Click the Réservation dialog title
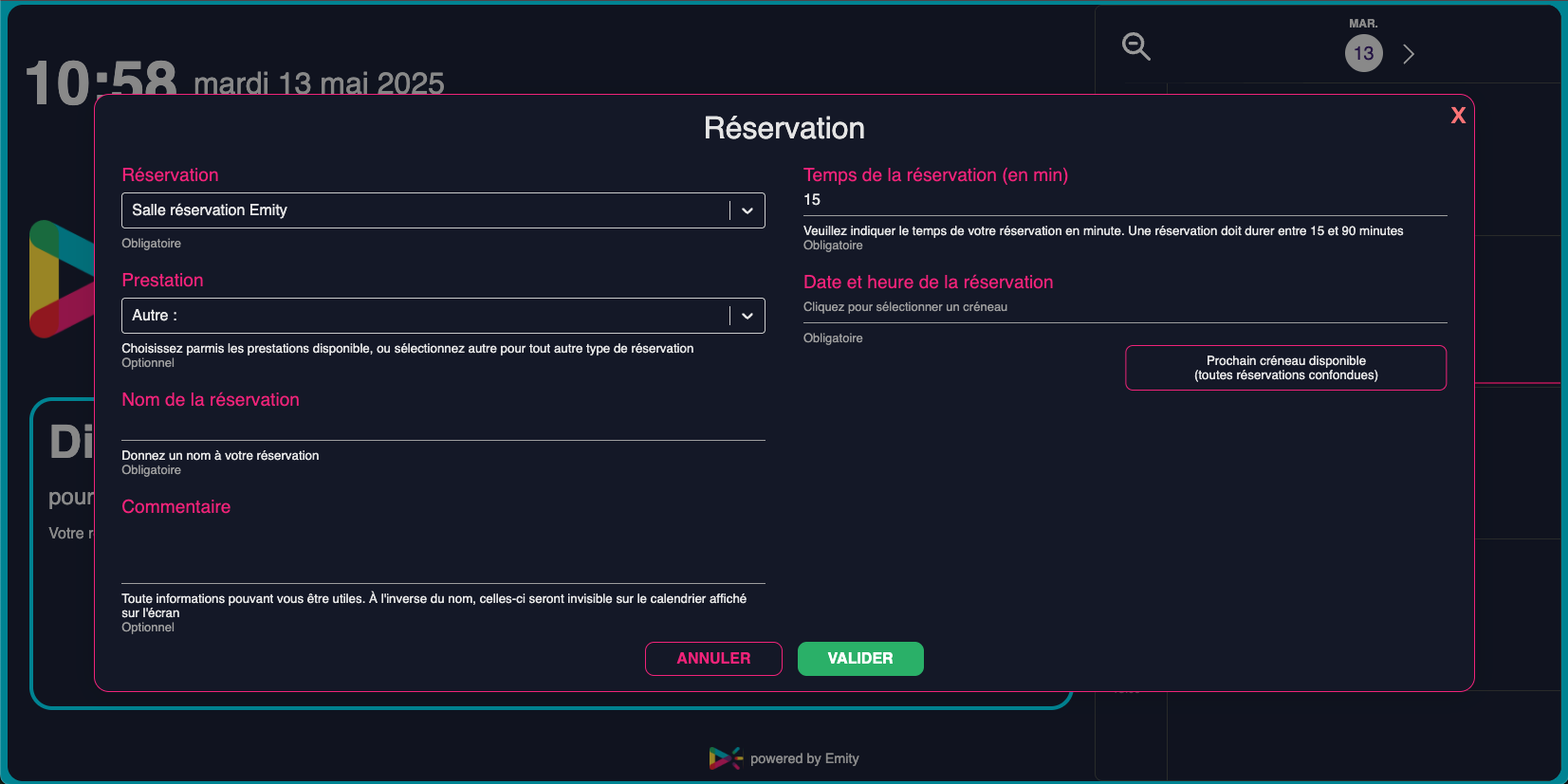Image resolution: width=1568 pixels, height=784 pixels. [x=784, y=129]
